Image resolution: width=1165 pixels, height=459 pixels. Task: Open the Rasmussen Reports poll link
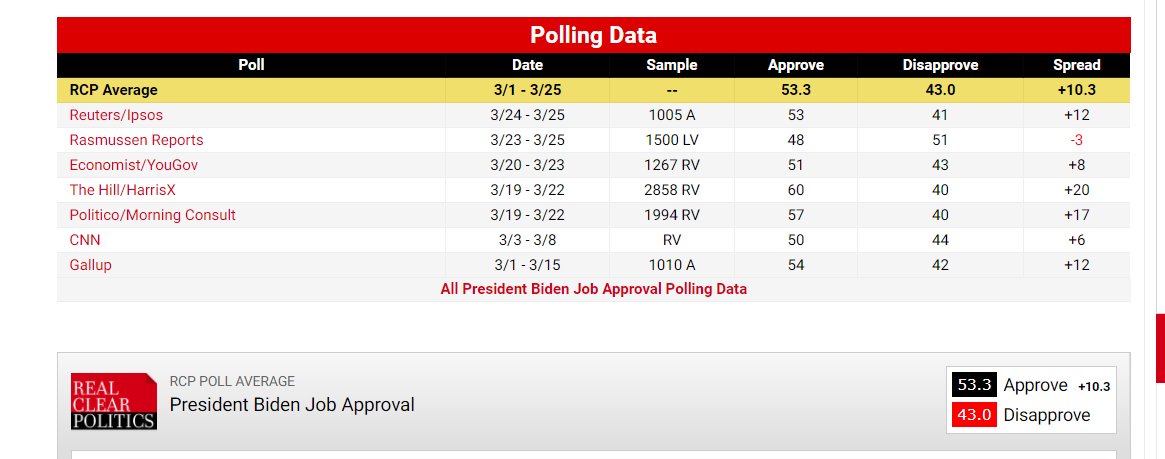(x=136, y=140)
